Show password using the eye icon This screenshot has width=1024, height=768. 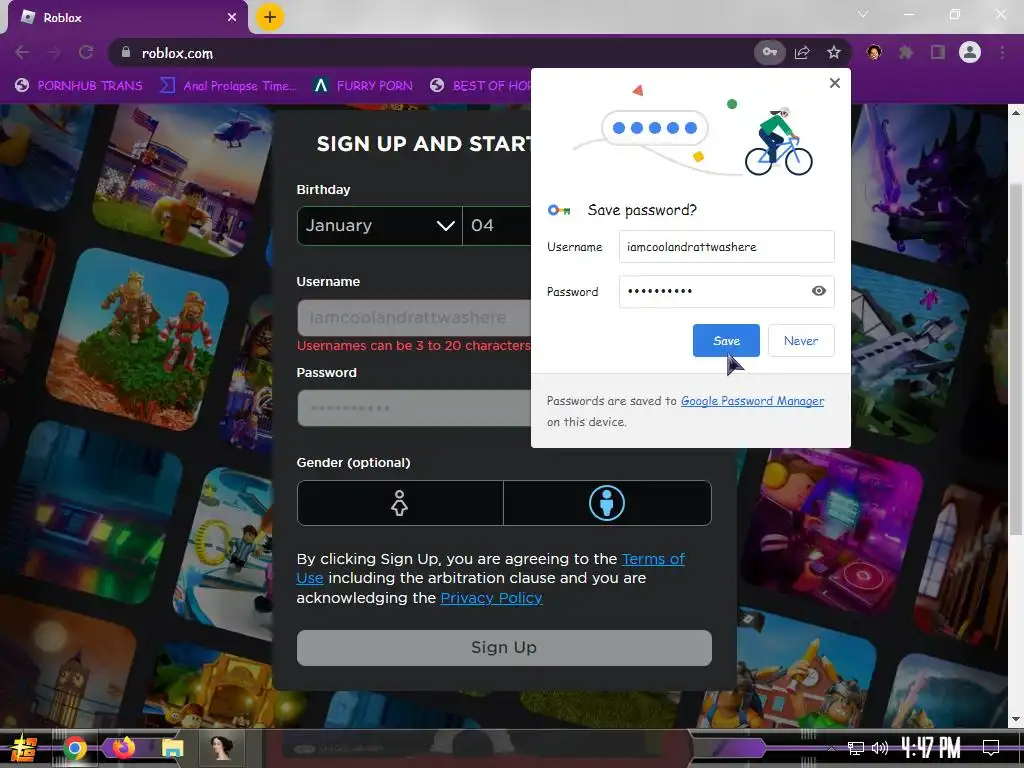point(819,291)
